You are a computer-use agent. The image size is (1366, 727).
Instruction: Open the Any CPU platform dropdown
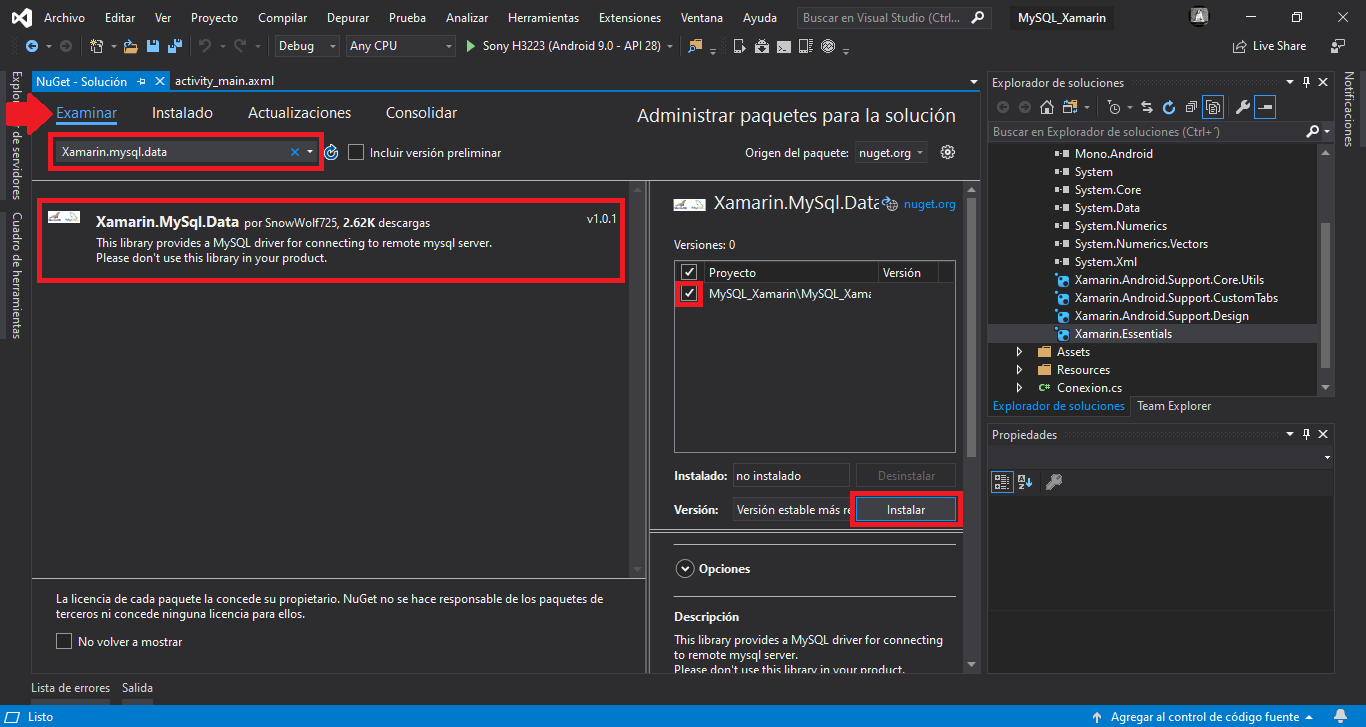pyautogui.click(x=401, y=46)
